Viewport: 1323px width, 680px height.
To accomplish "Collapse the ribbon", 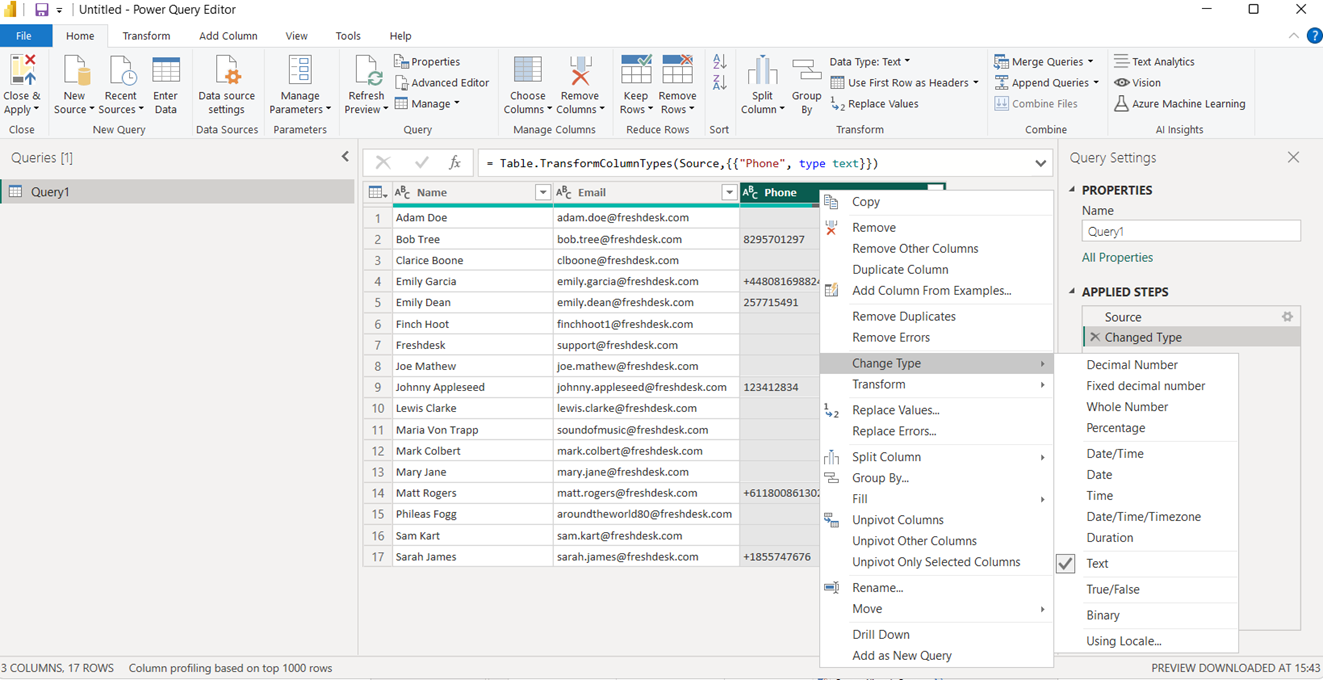I will [1293, 36].
